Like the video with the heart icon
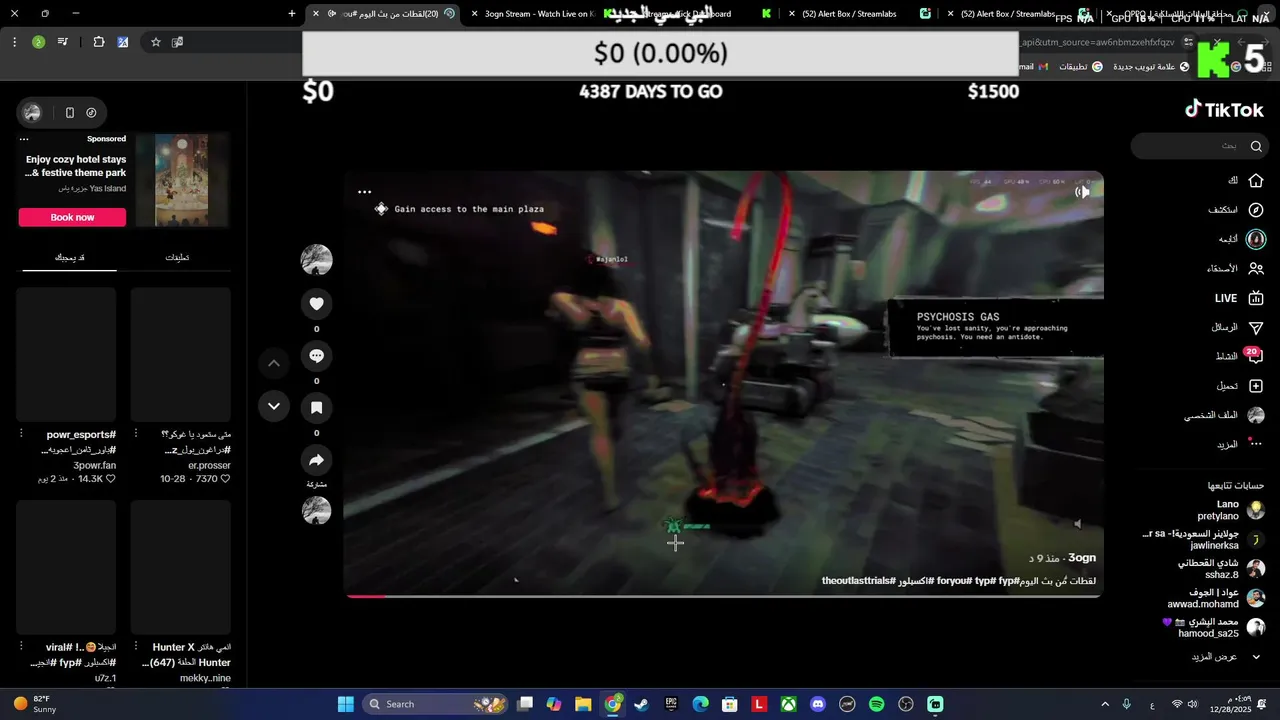This screenshot has height=720, width=1280. click(316, 304)
